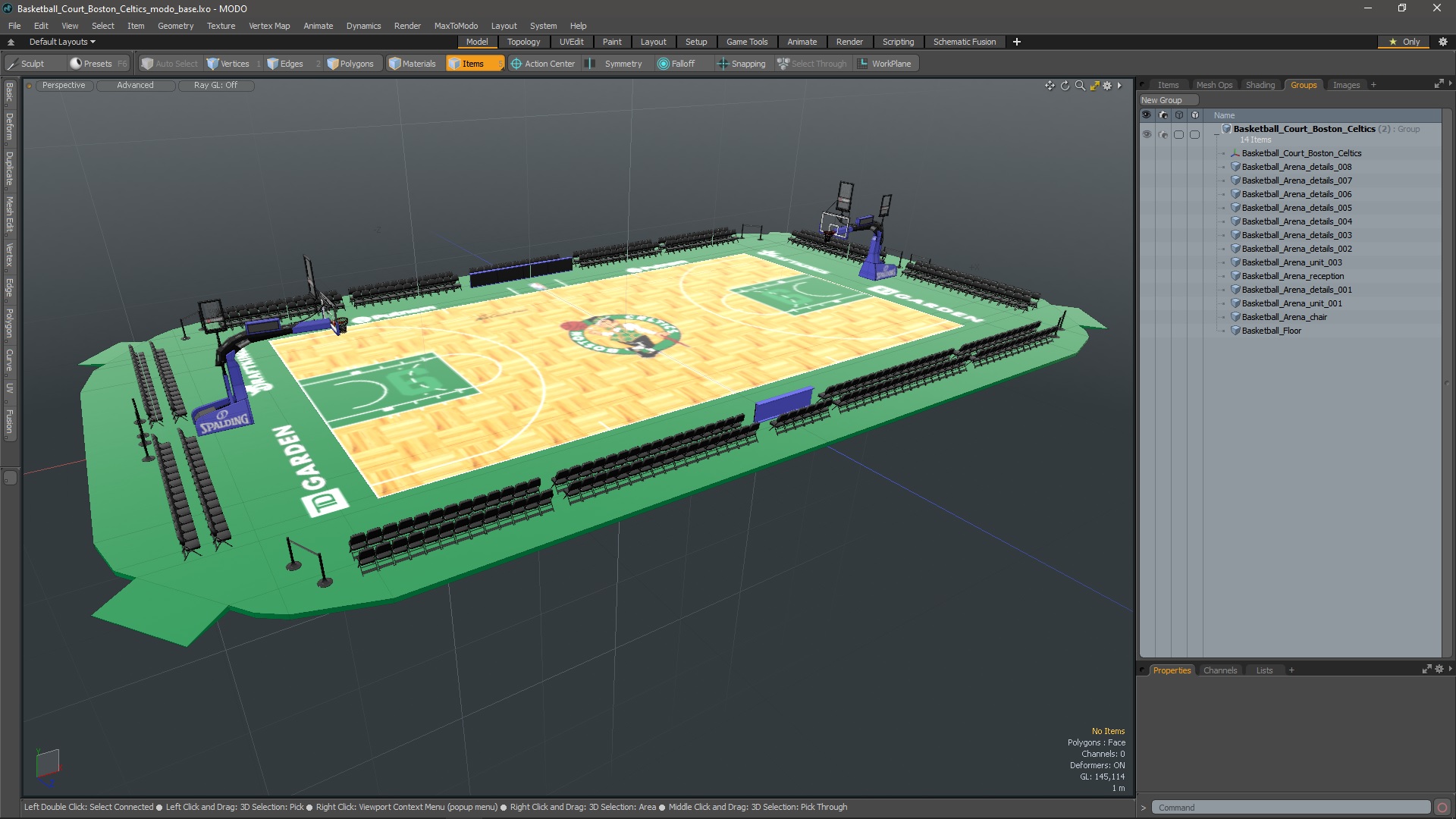Check the third column box for the group
Image resolution: width=1456 pixels, height=819 pixels.
pos(1178,134)
